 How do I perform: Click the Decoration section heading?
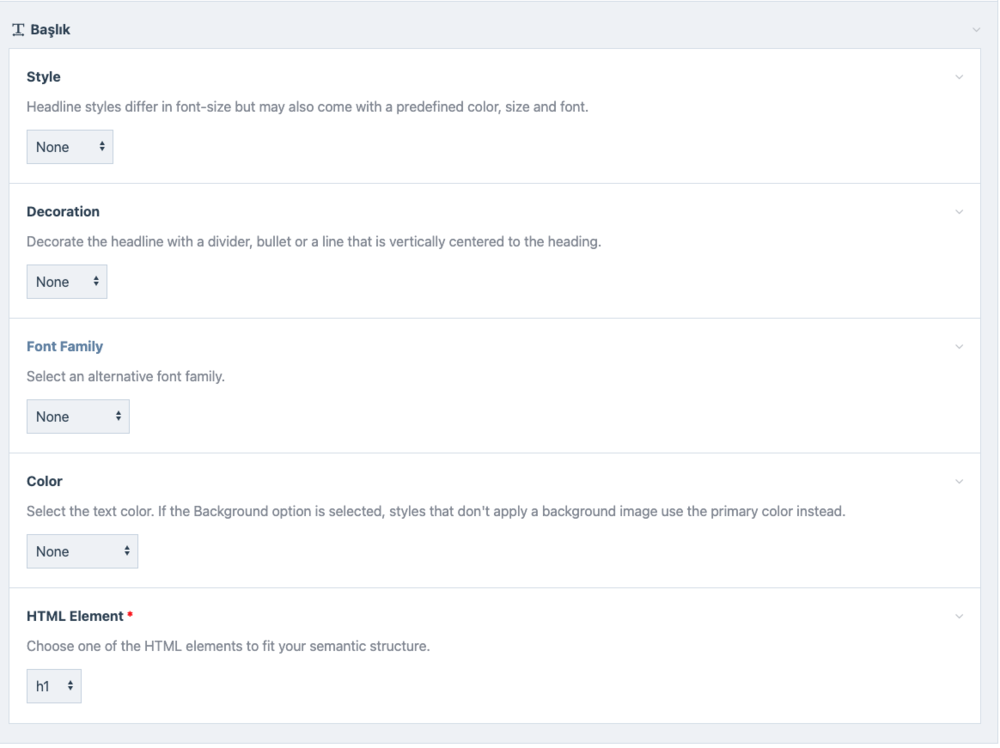pyautogui.click(x=63, y=212)
